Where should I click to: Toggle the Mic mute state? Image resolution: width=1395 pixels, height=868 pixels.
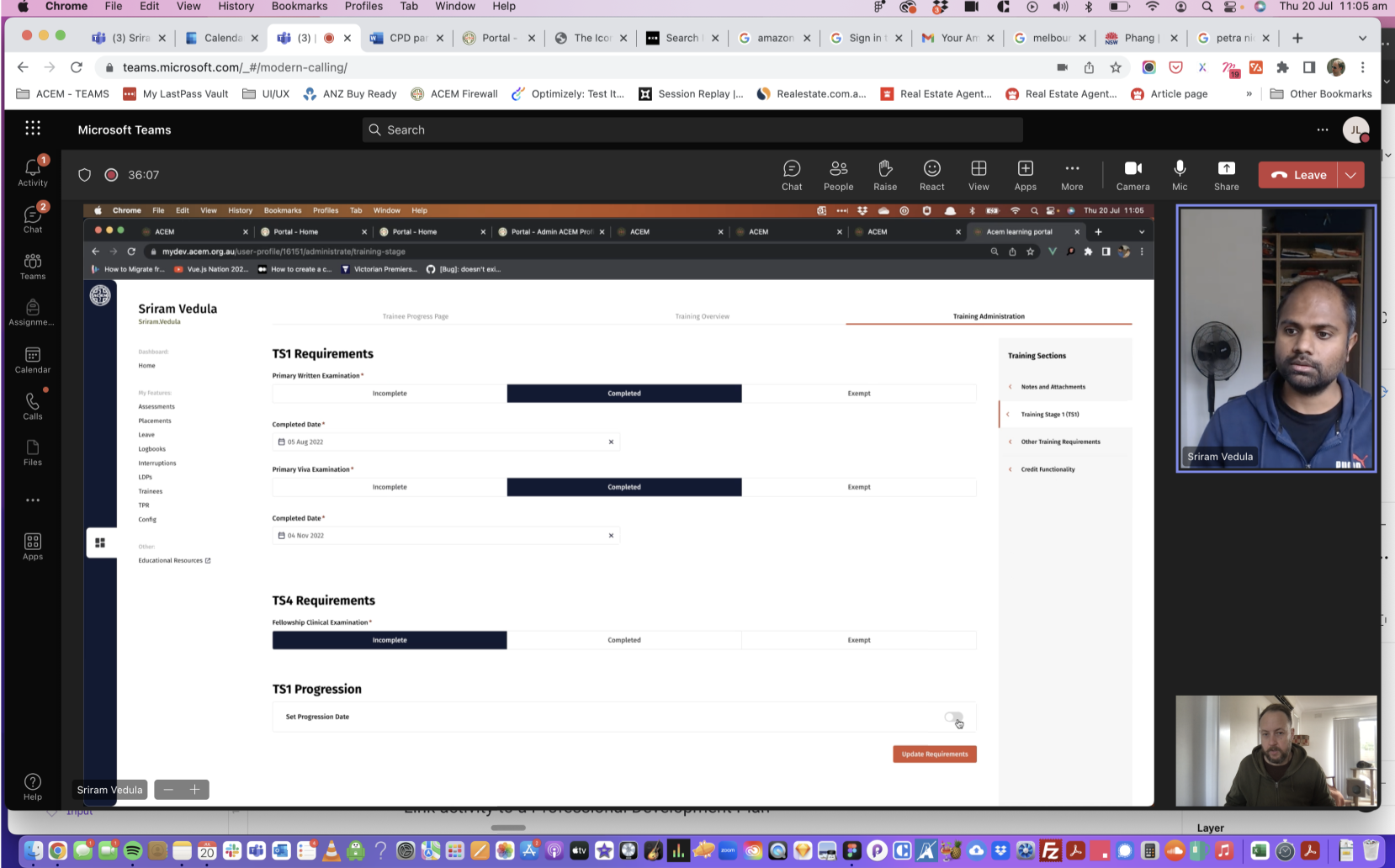(x=1180, y=175)
